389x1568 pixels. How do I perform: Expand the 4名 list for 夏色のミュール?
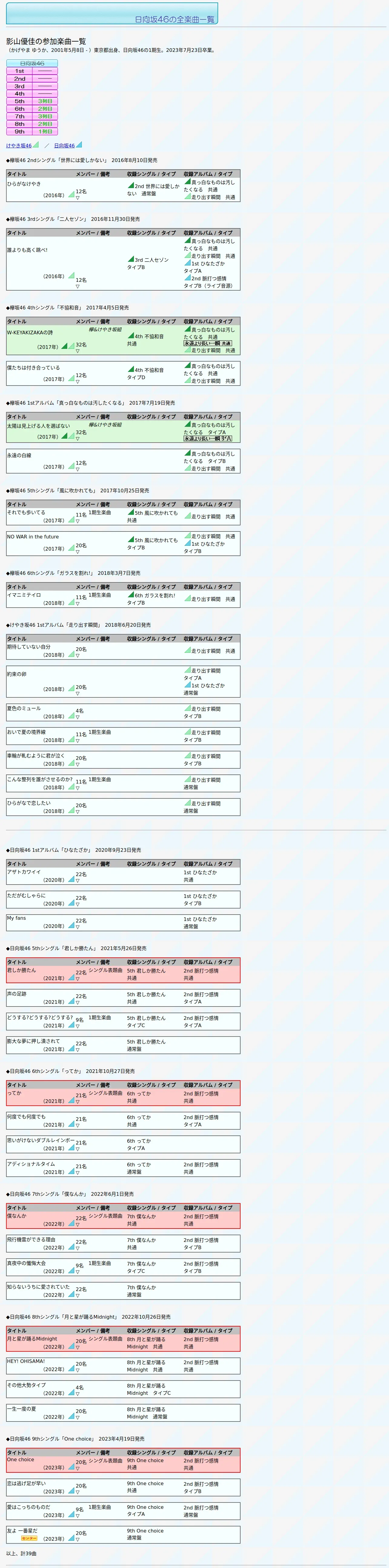pyautogui.click(x=78, y=717)
